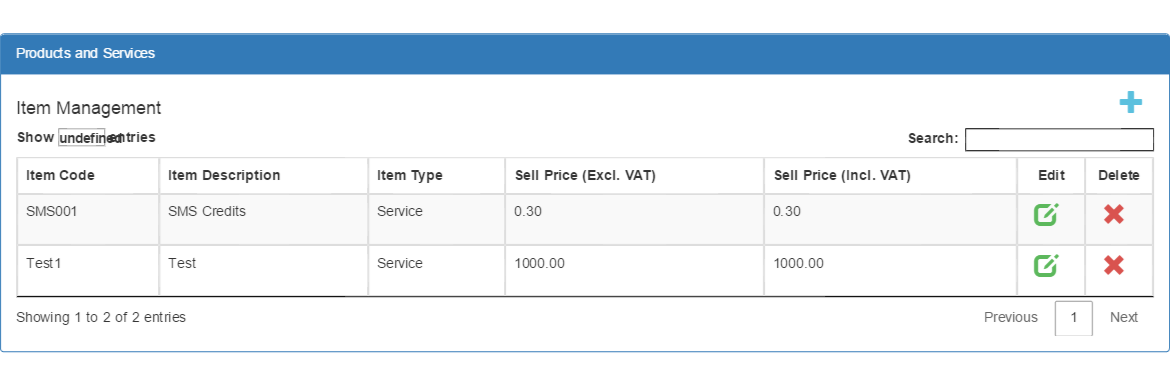
Task: Sort by Item Code column header
Action: [88, 176]
